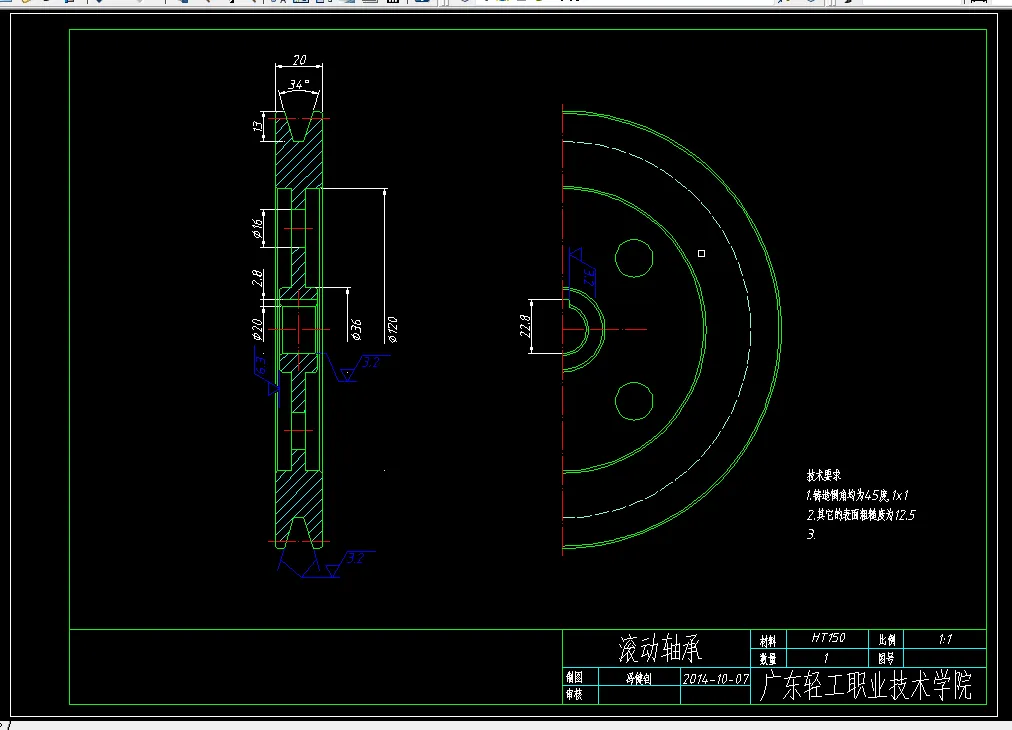Select the 13 groove depth dimension

coord(258,126)
